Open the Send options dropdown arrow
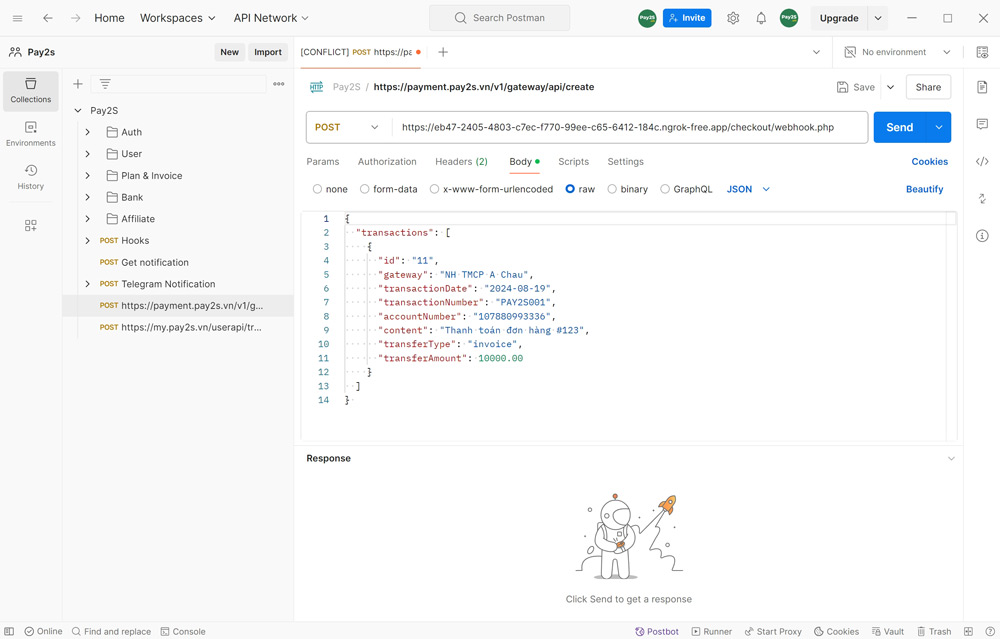Image resolution: width=1000 pixels, height=639 pixels. pos(939,128)
